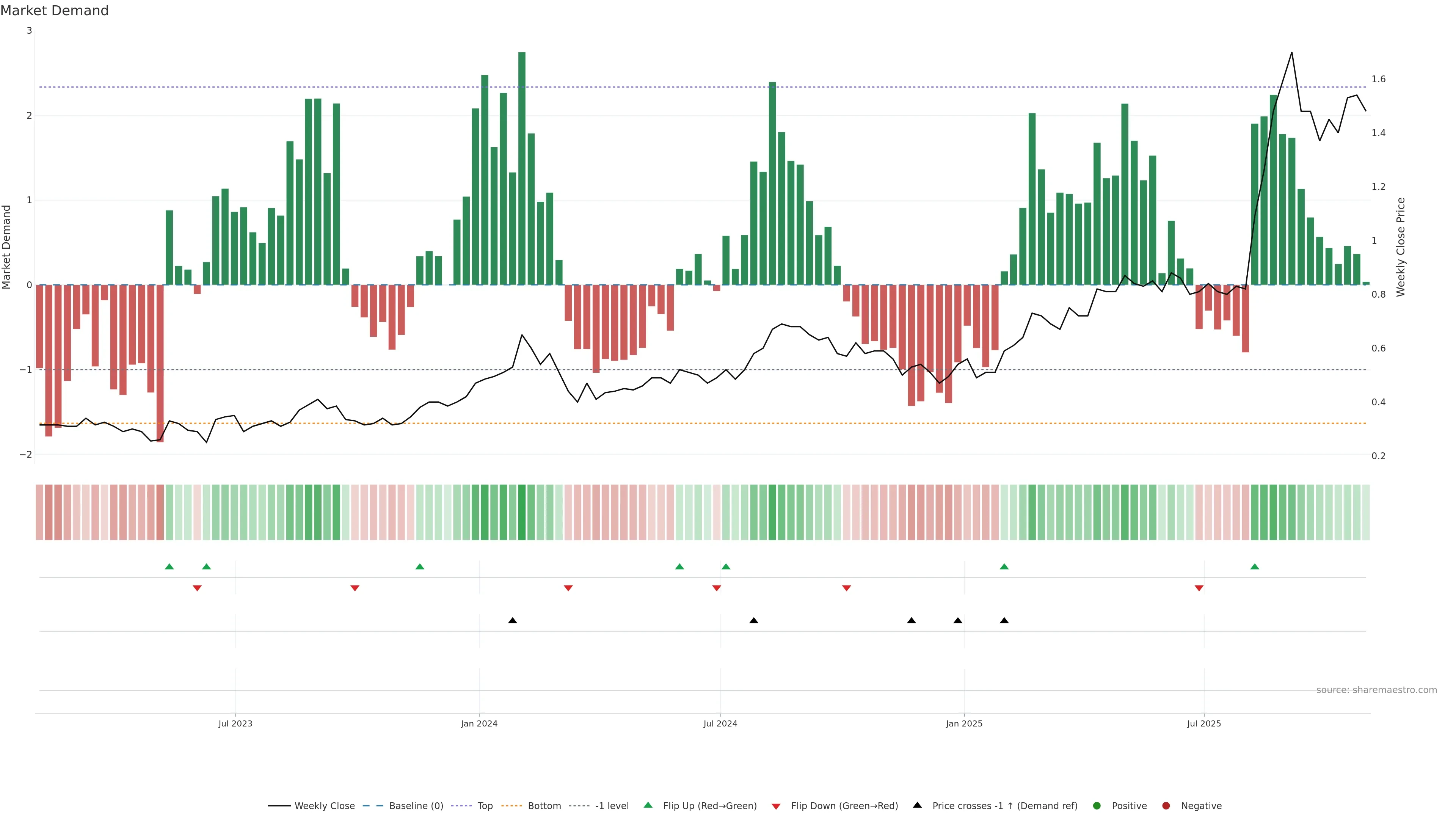Viewport: 1456px width, 819px height.
Task: Toggle the -1 level legend entry
Action: [x=612, y=806]
